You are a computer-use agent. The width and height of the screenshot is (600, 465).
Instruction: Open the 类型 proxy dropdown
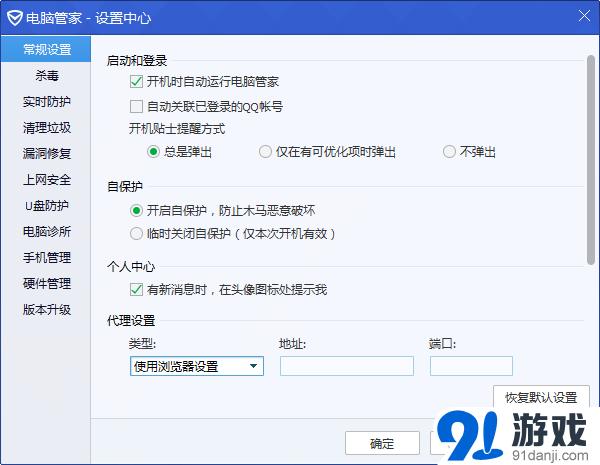[x=197, y=366]
